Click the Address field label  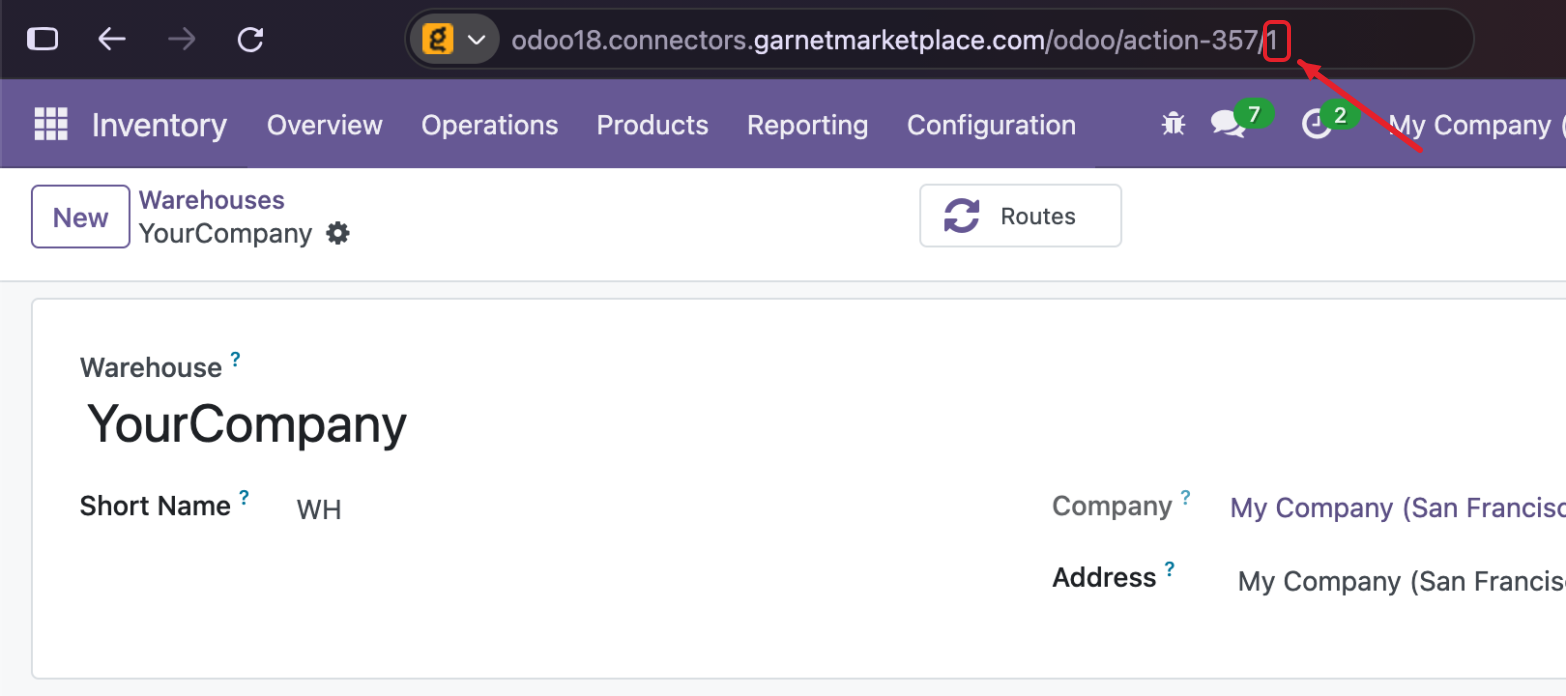click(1104, 578)
